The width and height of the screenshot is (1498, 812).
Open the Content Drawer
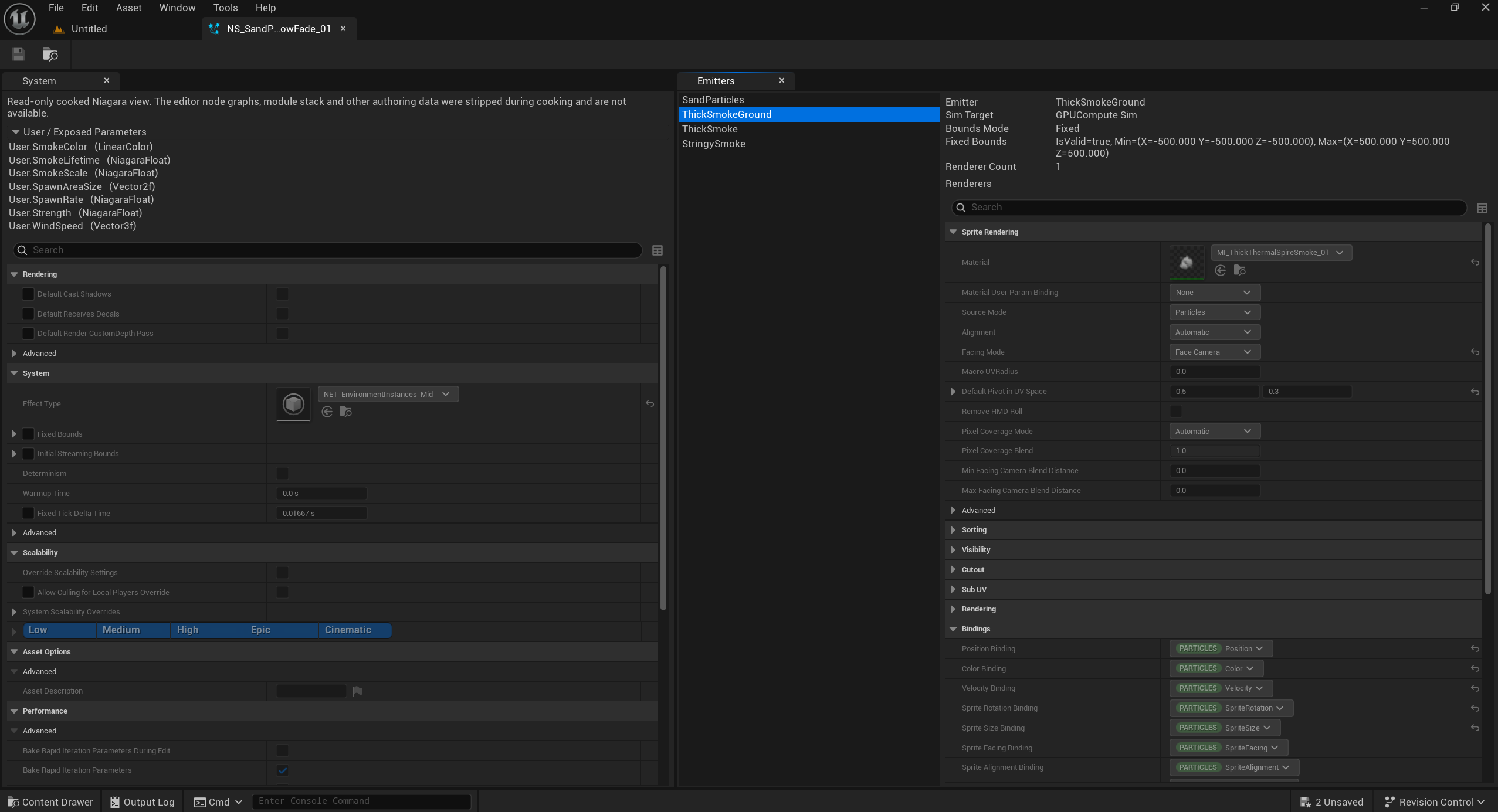tap(50, 802)
